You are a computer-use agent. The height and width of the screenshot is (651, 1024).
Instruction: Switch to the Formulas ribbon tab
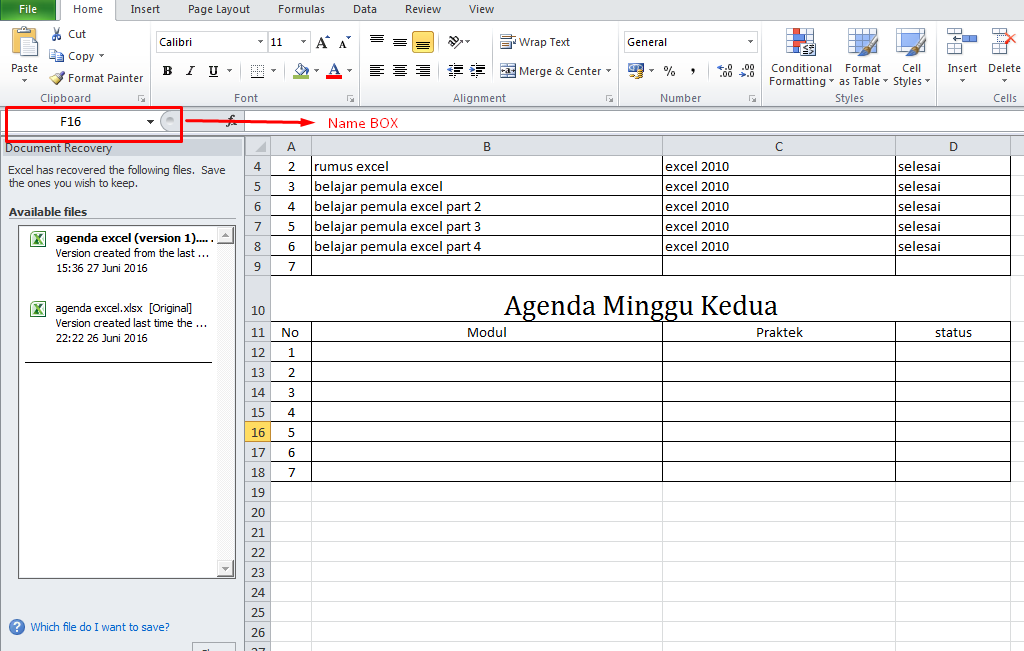tap(301, 9)
